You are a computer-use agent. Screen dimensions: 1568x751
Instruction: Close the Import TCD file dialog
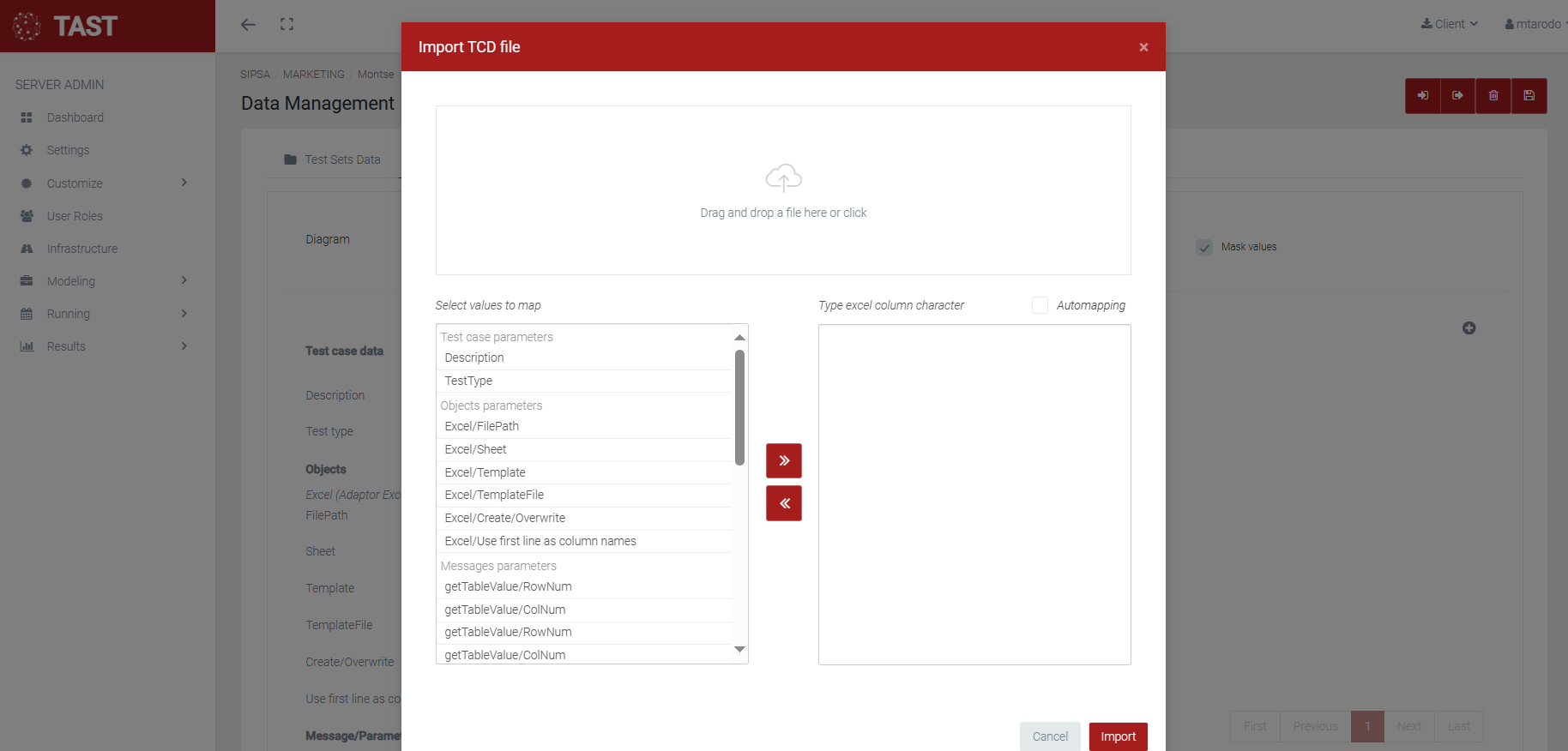click(x=1143, y=47)
